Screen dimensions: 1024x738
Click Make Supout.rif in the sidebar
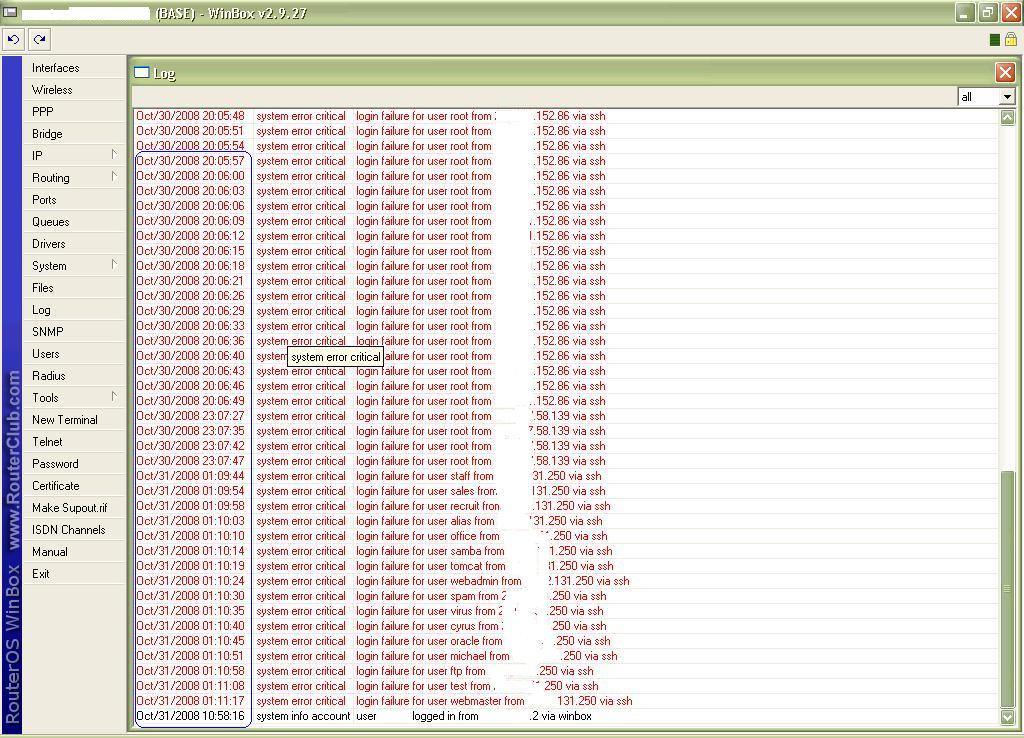tap(74, 507)
